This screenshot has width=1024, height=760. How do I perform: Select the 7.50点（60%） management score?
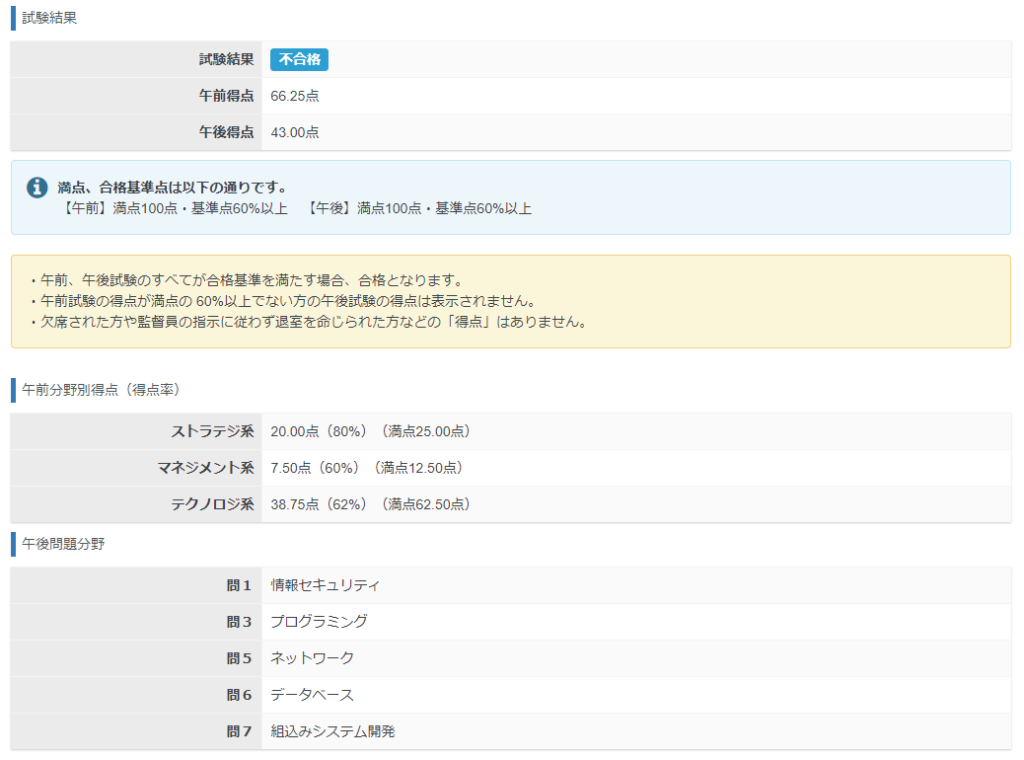pos(311,468)
